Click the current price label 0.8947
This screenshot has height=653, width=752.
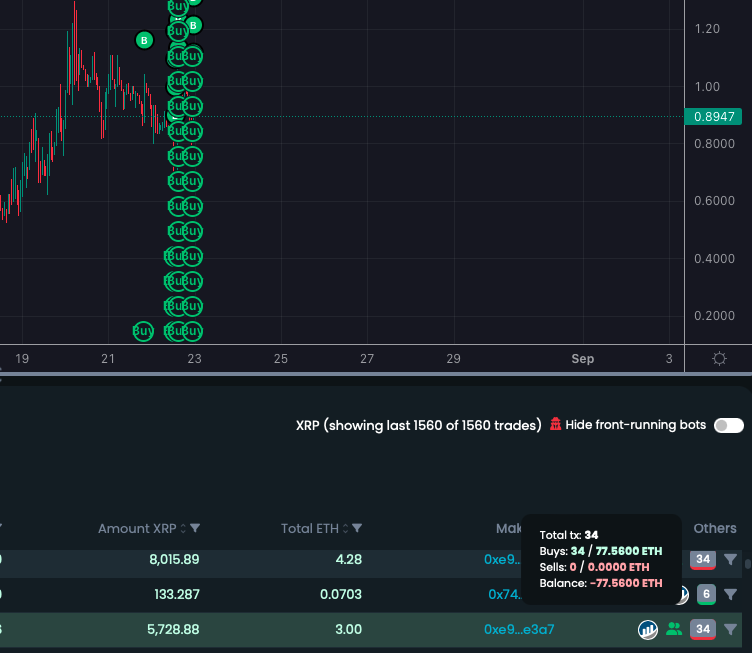[714, 117]
